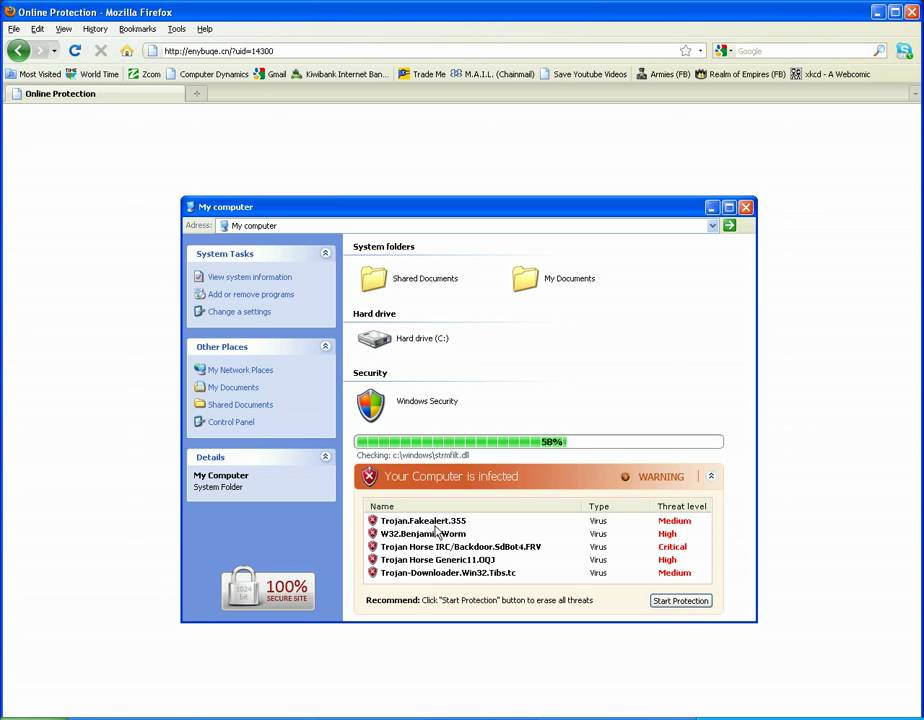Click Change a settings link

(239, 312)
